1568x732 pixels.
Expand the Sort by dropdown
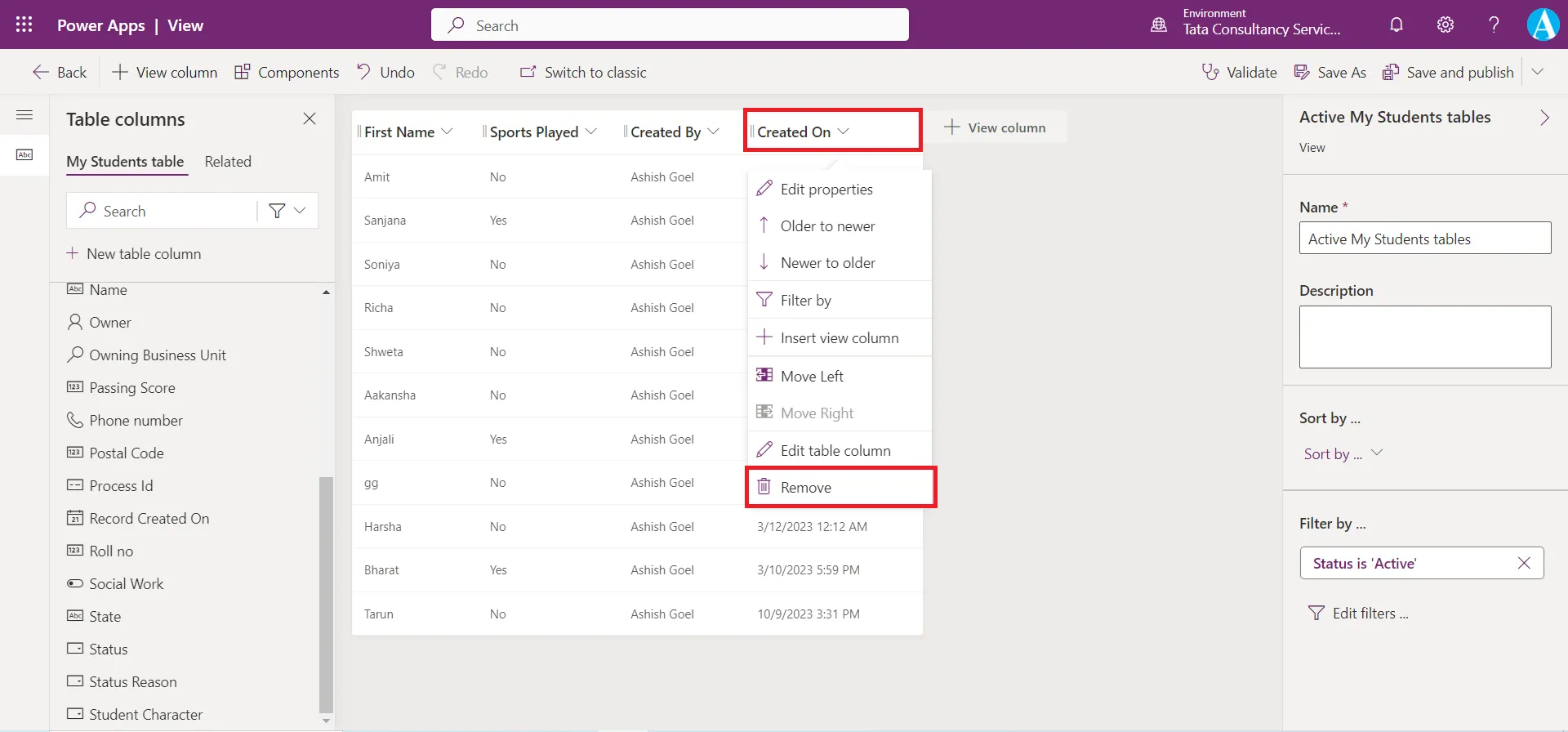coord(1376,453)
